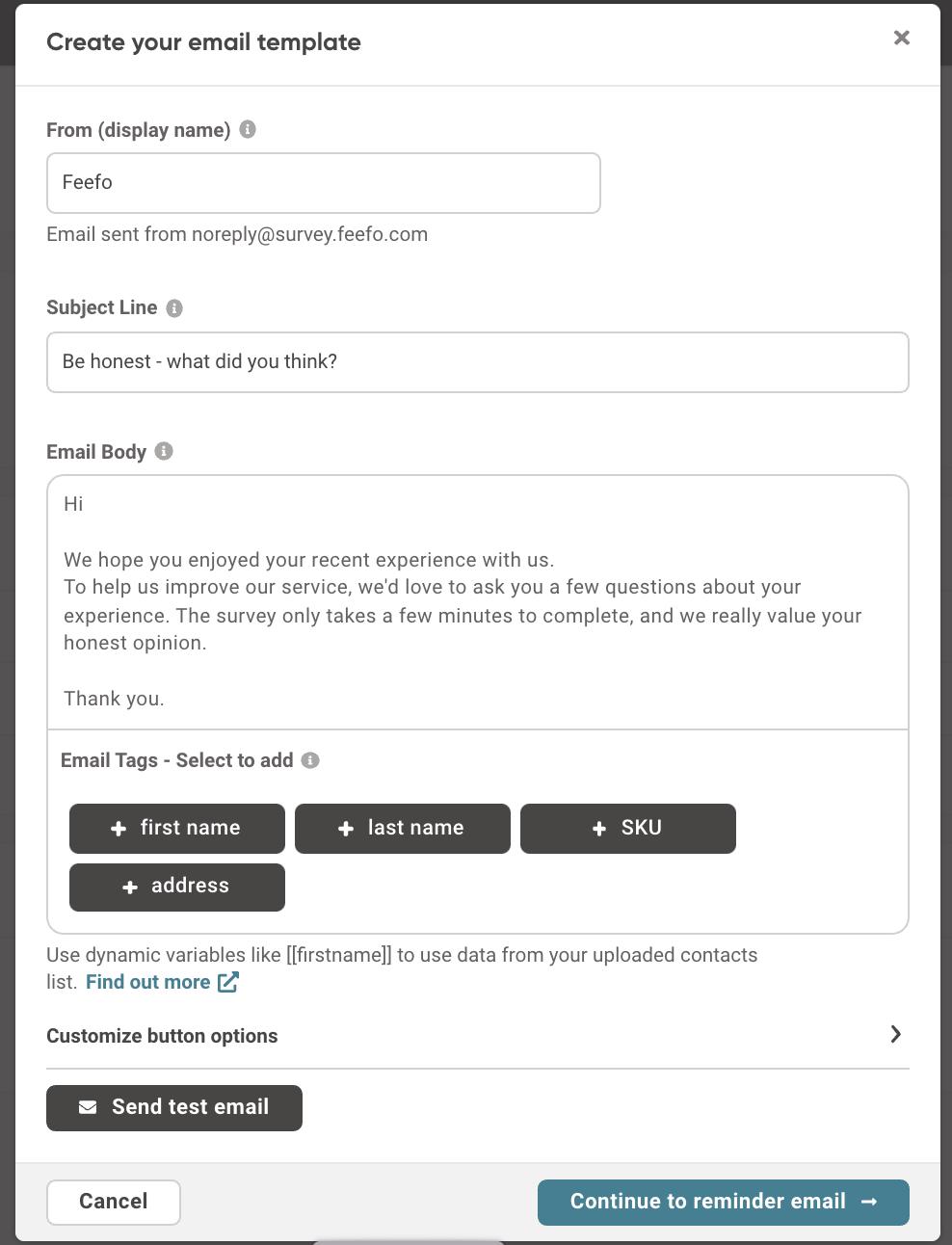Continue to reminder email
The image size is (952, 1245).
[x=723, y=1202]
